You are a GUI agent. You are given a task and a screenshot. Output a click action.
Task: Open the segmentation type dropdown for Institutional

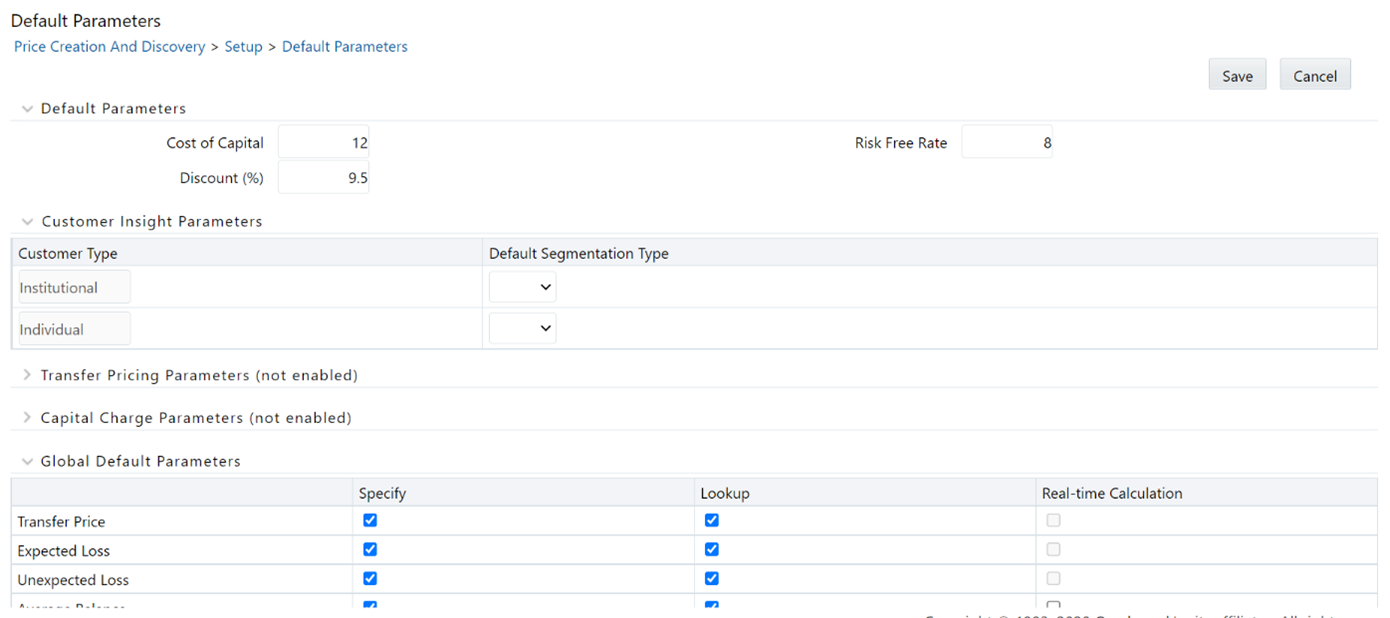pos(522,286)
